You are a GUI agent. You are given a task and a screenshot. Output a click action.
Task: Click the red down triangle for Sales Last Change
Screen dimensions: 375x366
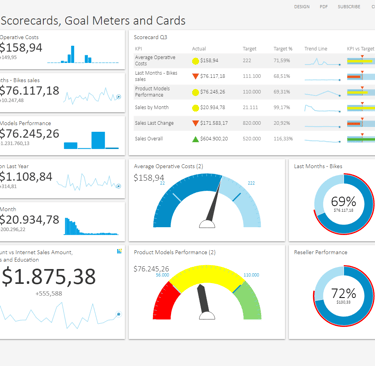click(x=196, y=123)
